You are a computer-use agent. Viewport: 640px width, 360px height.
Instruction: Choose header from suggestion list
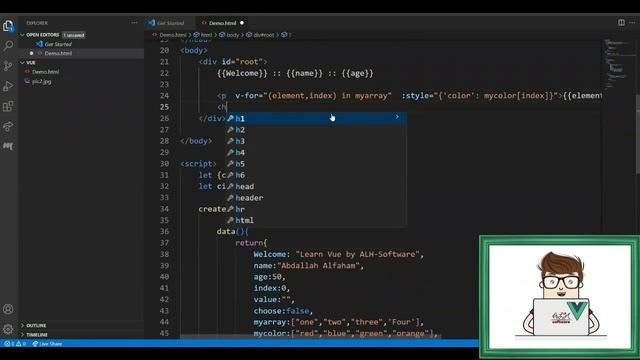(316, 198)
